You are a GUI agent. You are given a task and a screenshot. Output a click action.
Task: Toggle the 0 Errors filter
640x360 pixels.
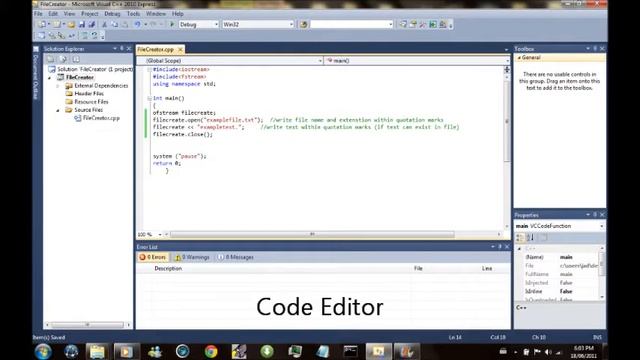pos(153,257)
